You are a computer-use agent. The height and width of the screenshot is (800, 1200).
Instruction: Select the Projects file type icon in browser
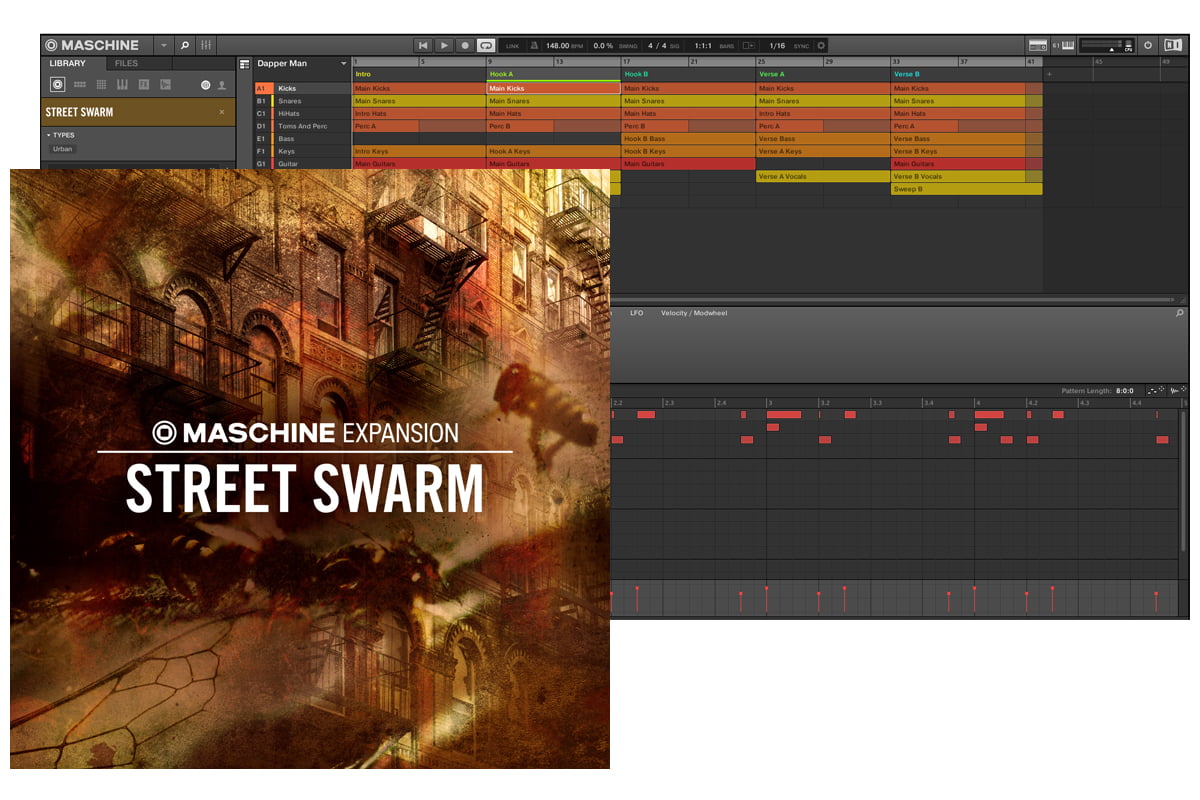(x=58, y=85)
